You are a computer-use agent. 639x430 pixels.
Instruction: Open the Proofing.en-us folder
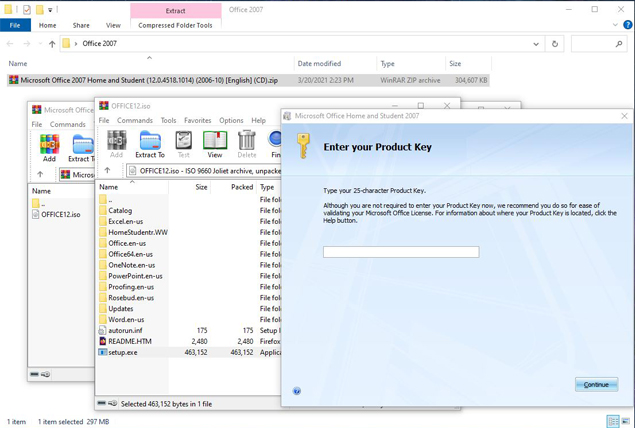(x=131, y=287)
